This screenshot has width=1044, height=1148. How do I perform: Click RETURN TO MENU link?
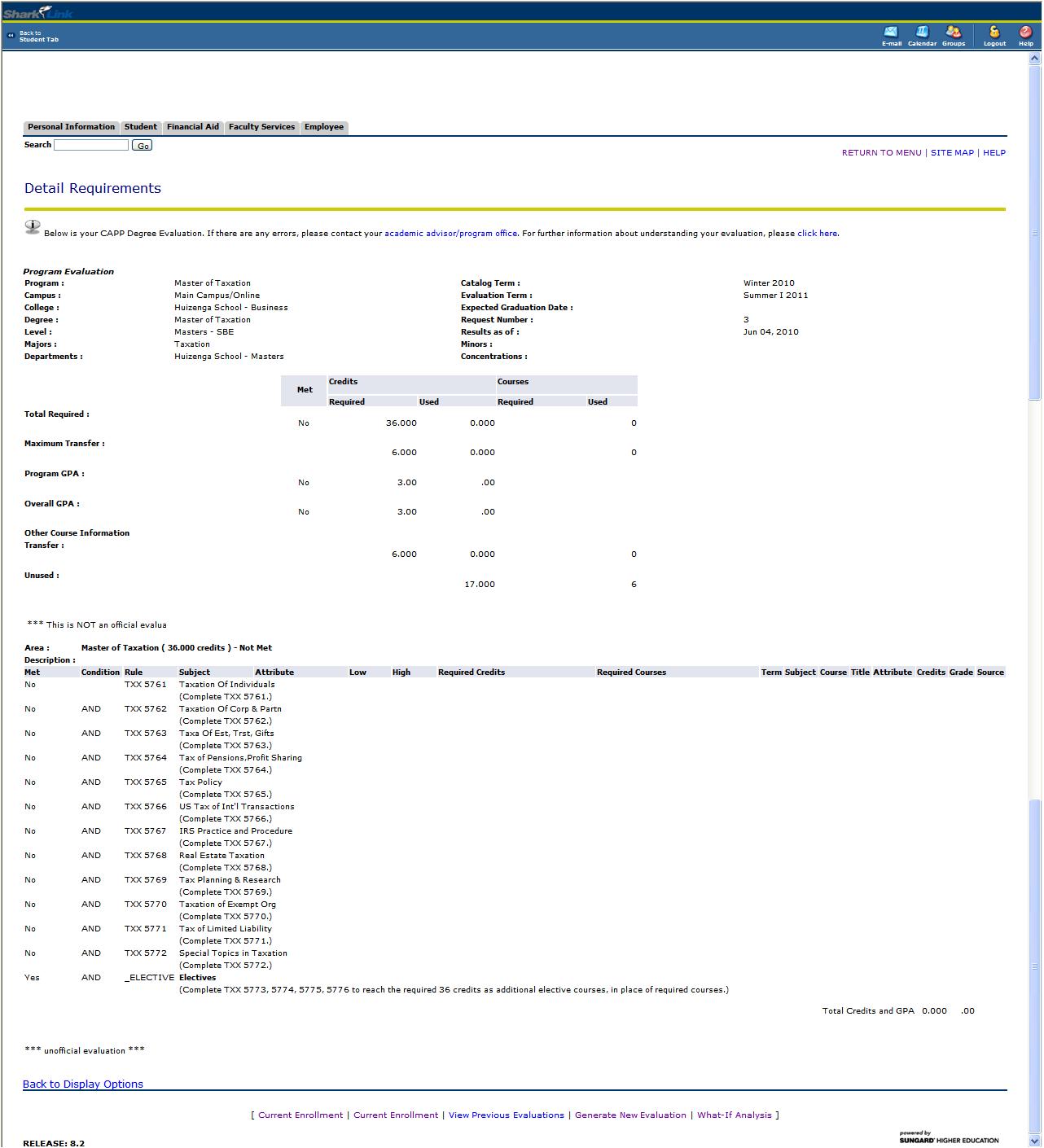click(882, 153)
